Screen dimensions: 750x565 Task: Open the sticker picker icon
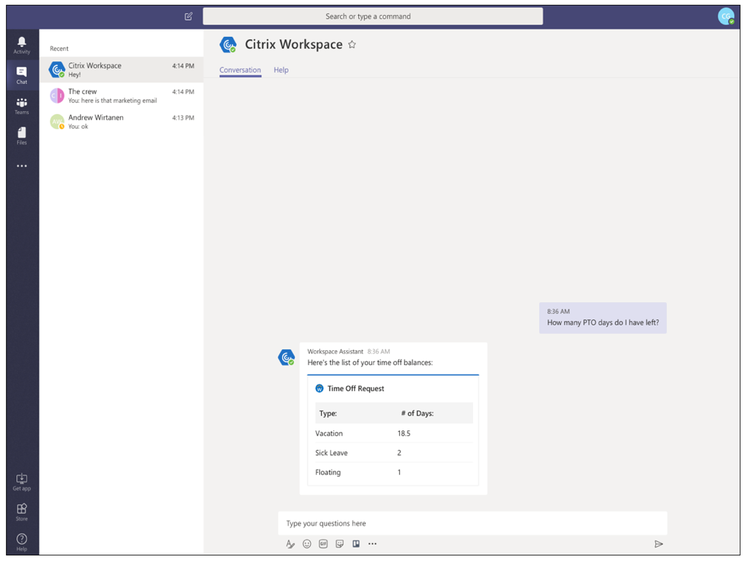(x=340, y=544)
